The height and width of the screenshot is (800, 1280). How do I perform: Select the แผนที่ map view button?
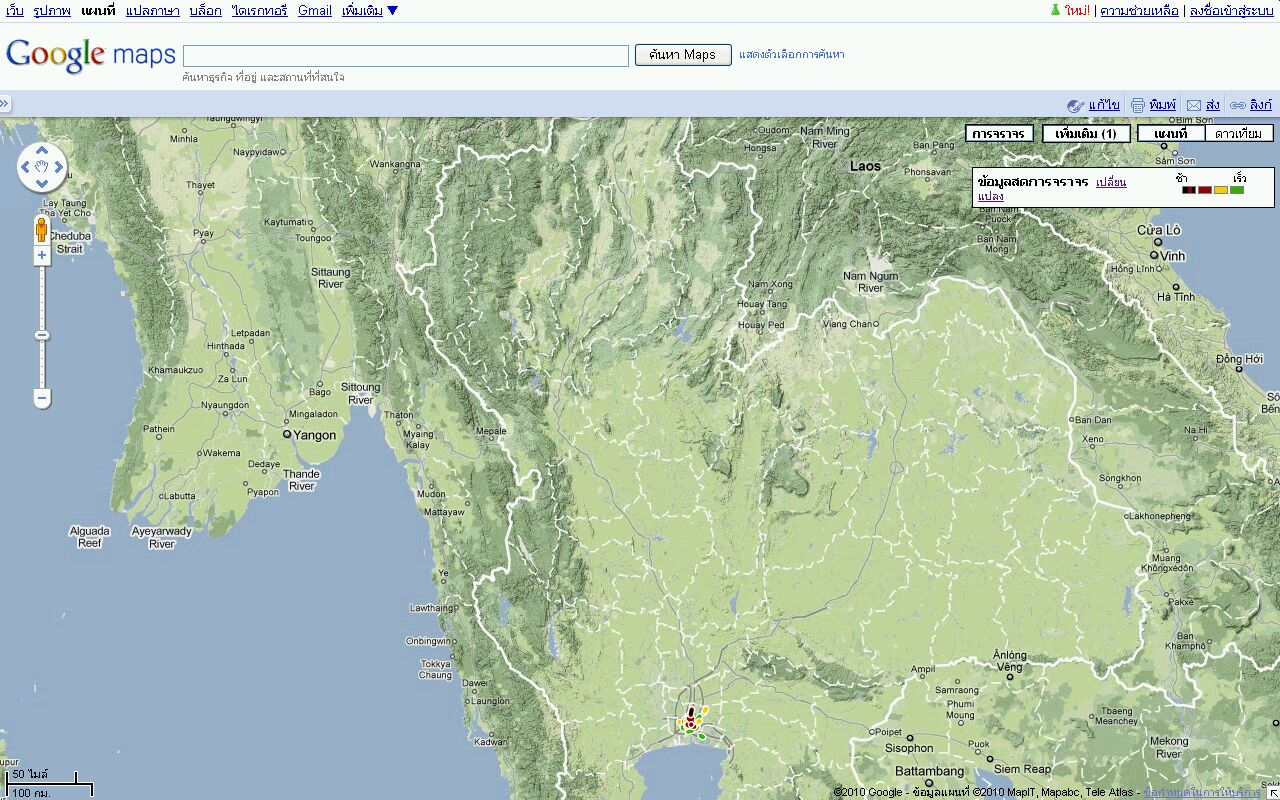(x=1171, y=134)
